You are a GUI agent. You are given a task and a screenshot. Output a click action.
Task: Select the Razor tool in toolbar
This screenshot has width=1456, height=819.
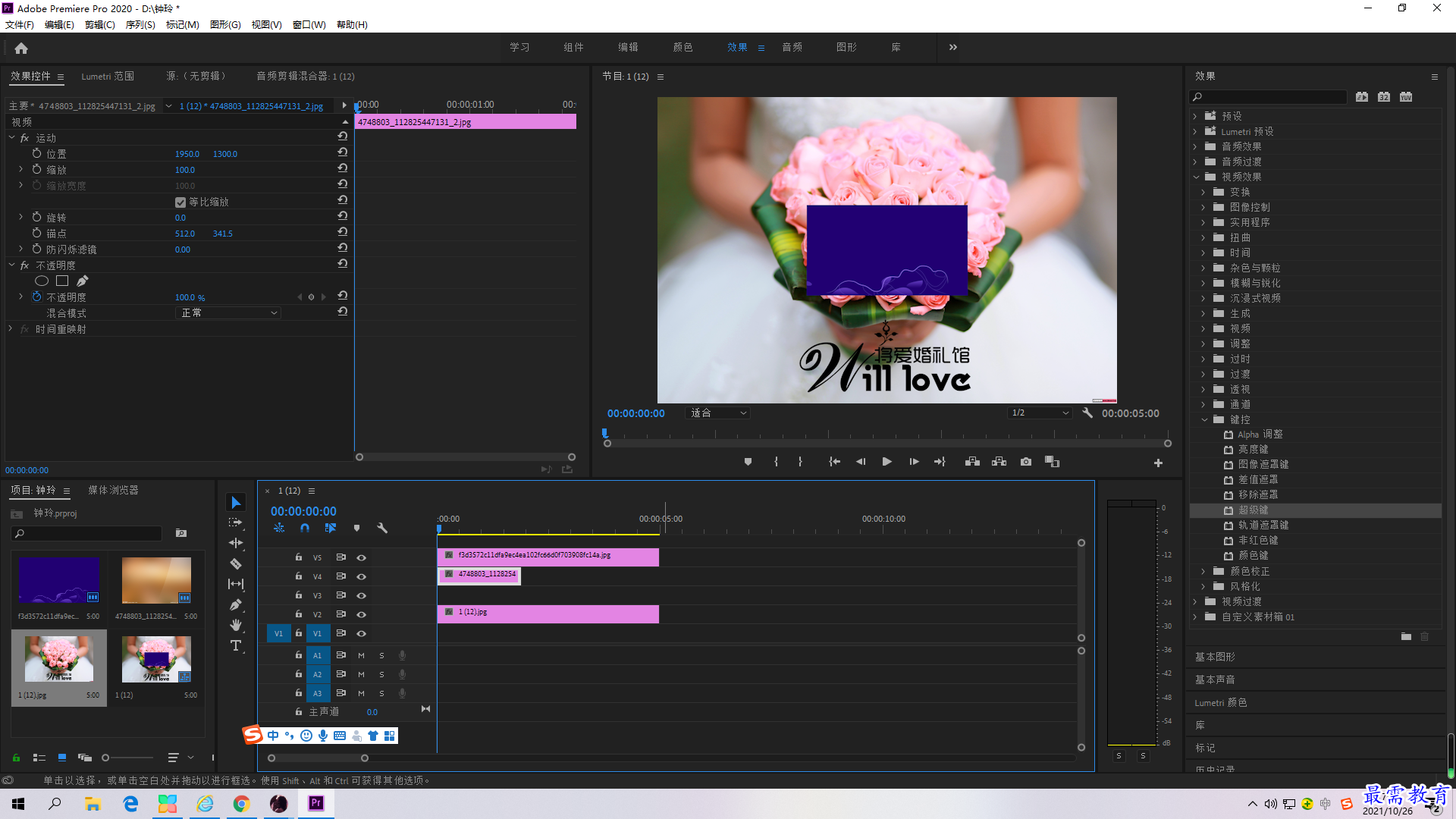pyautogui.click(x=236, y=564)
